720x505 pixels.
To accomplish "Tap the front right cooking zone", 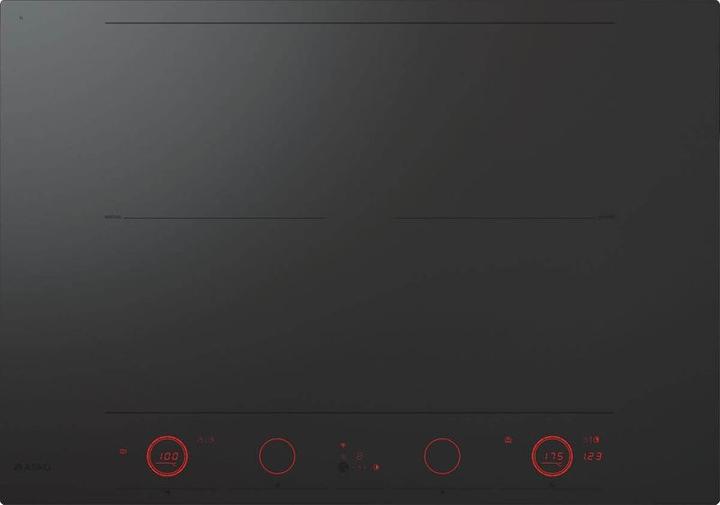I will tap(503, 315).
